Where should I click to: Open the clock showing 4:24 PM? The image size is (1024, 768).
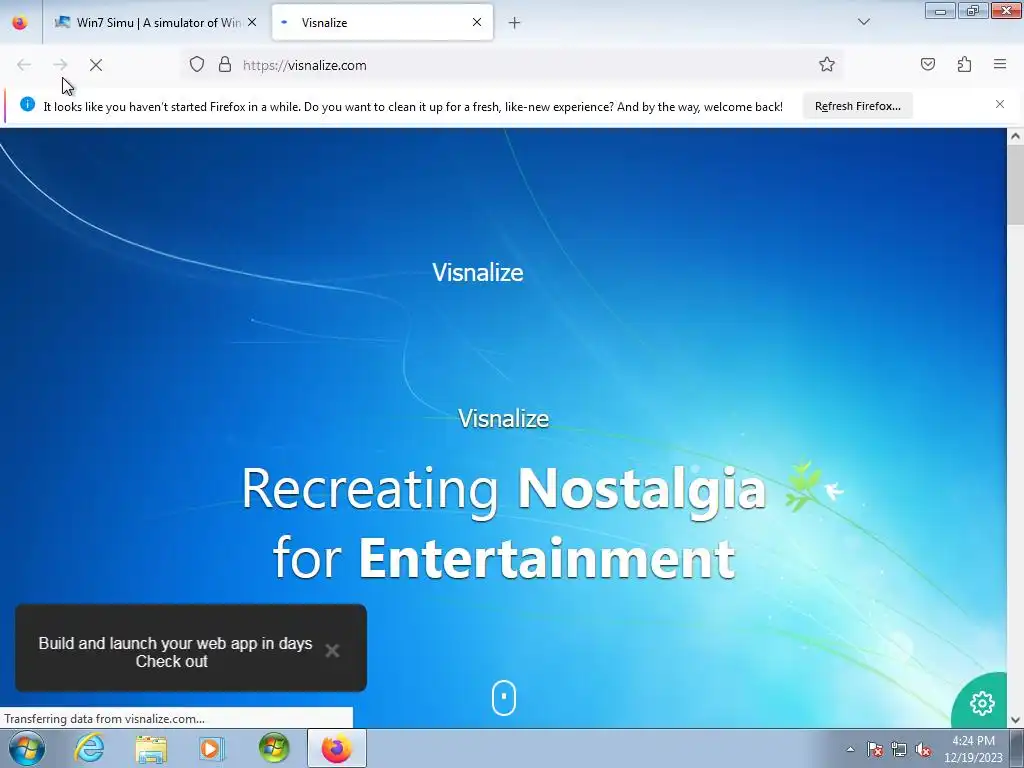point(973,749)
